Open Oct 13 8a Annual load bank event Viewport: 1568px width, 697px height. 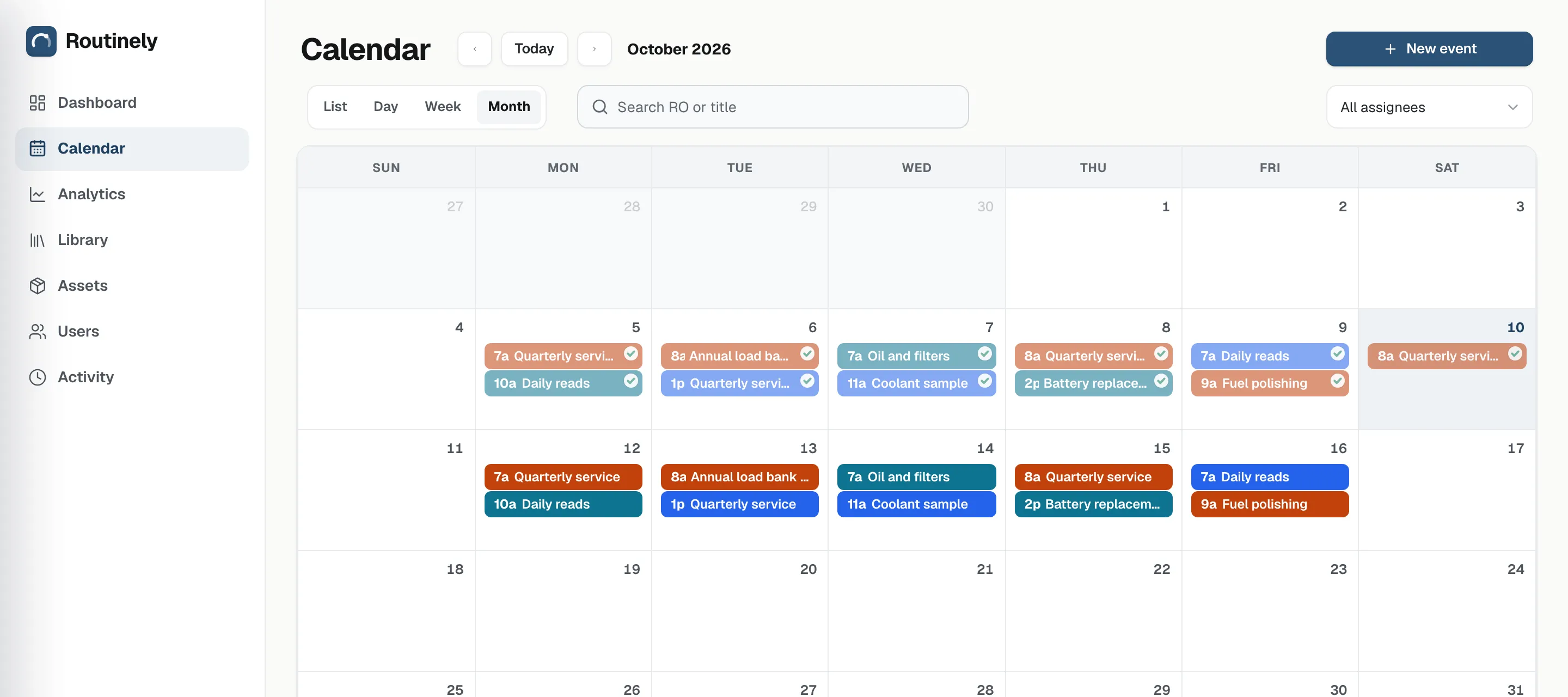(x=739, y=476)
